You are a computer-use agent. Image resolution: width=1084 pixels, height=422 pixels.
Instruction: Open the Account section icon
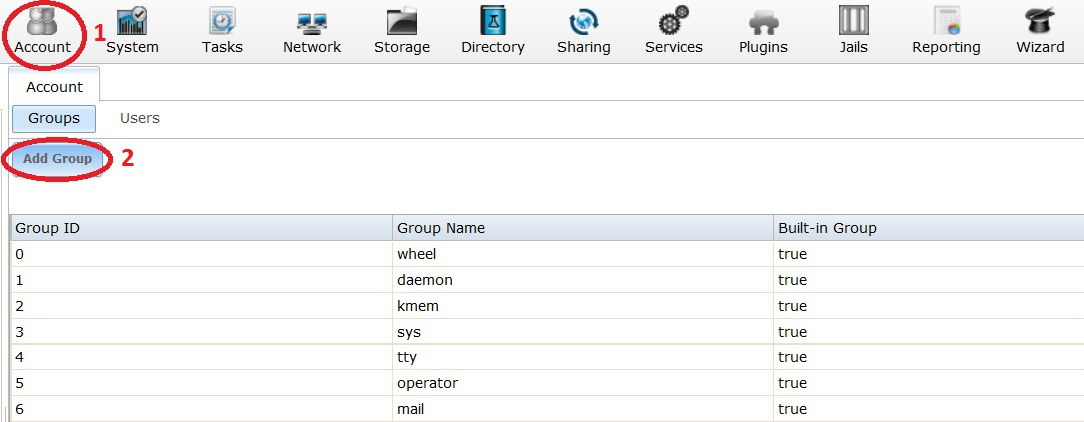[42, 22]
